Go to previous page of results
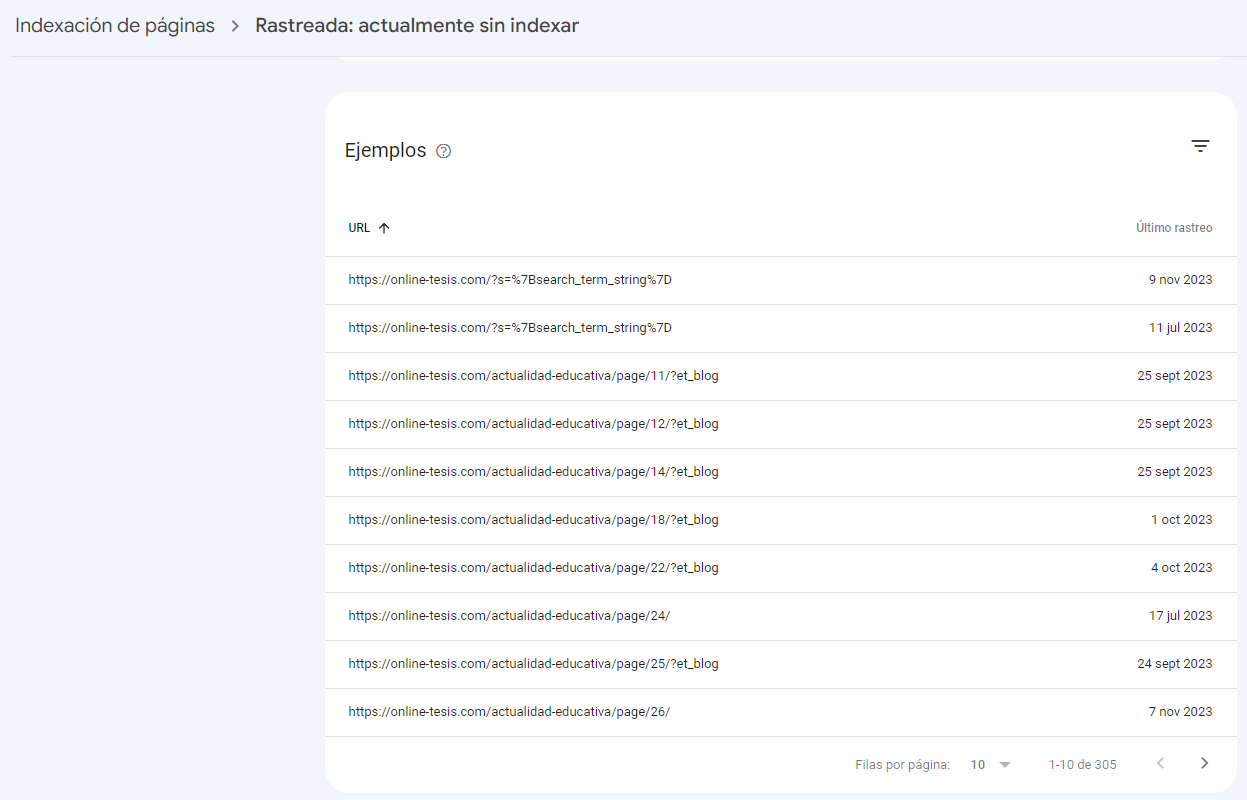This screenshot has width=1247, height=800. pos(1160,764)
